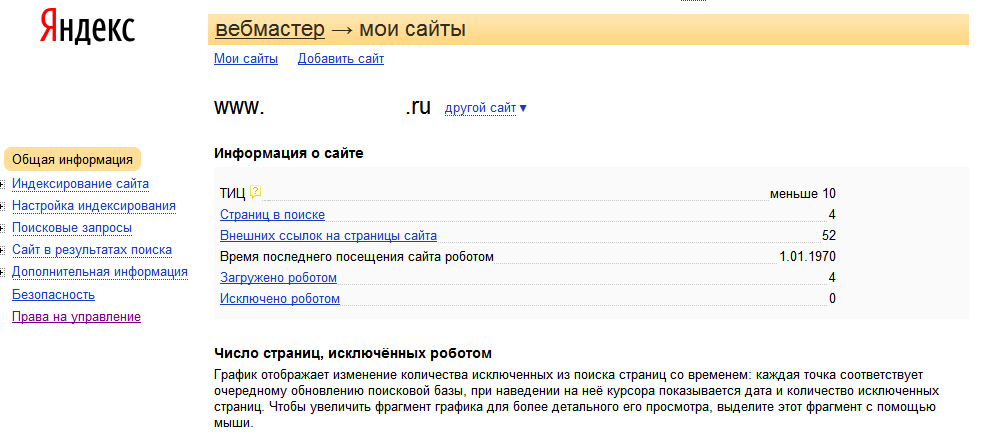Click the 'меньше 10' ТИЦ value
Viewport: 989px width, 439px height.
pos(802,194)
